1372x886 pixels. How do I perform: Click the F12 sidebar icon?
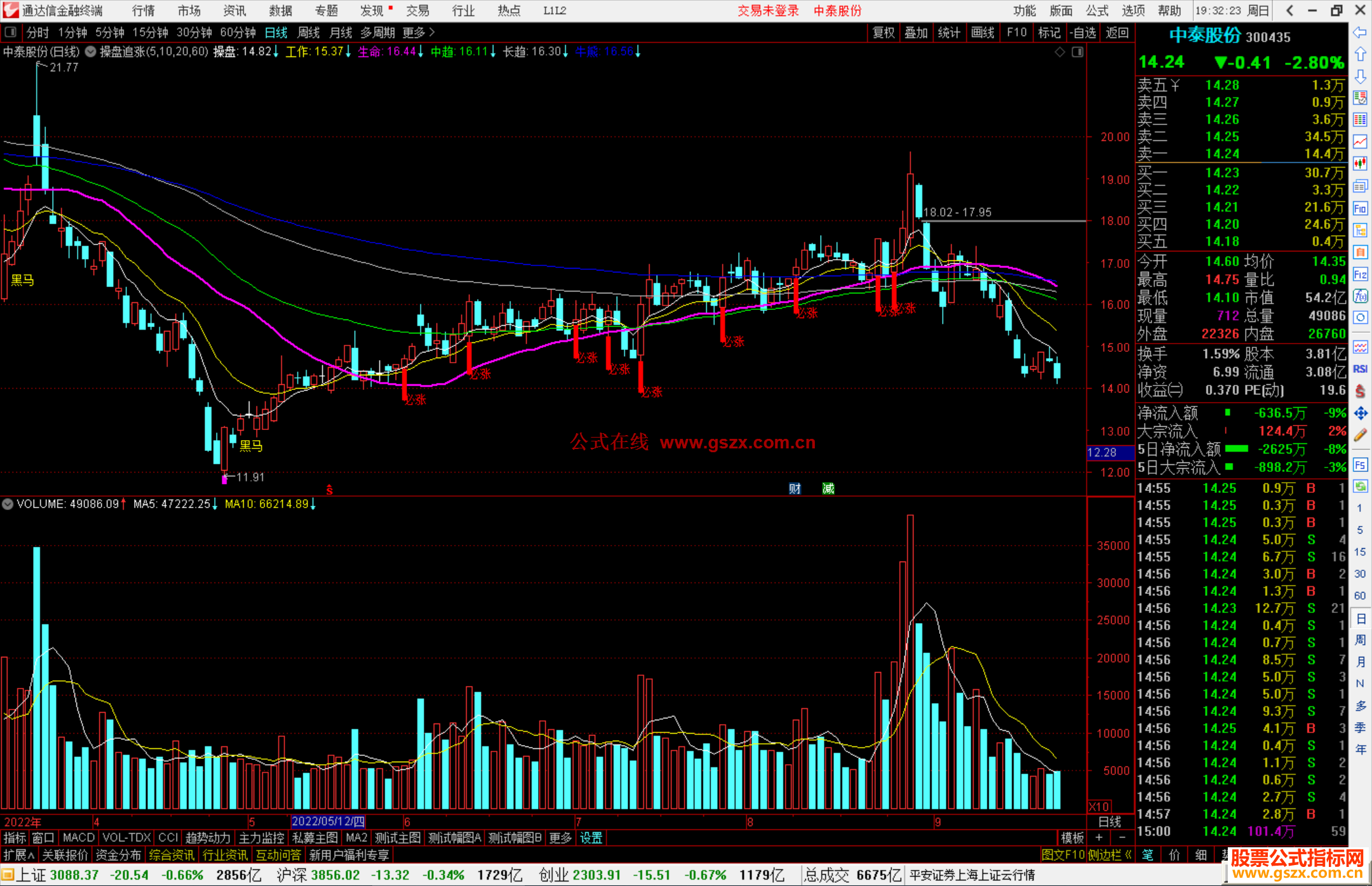(1360, 274)
